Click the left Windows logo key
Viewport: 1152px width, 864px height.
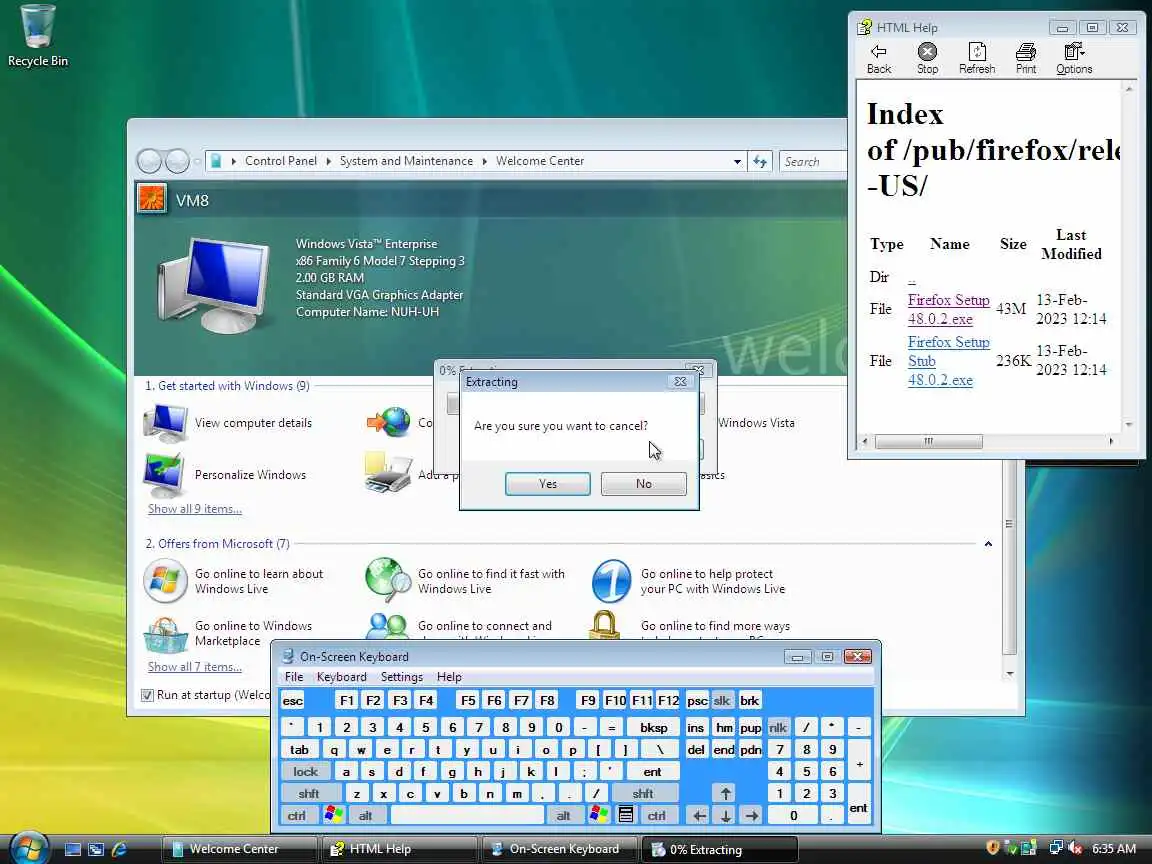334,815
